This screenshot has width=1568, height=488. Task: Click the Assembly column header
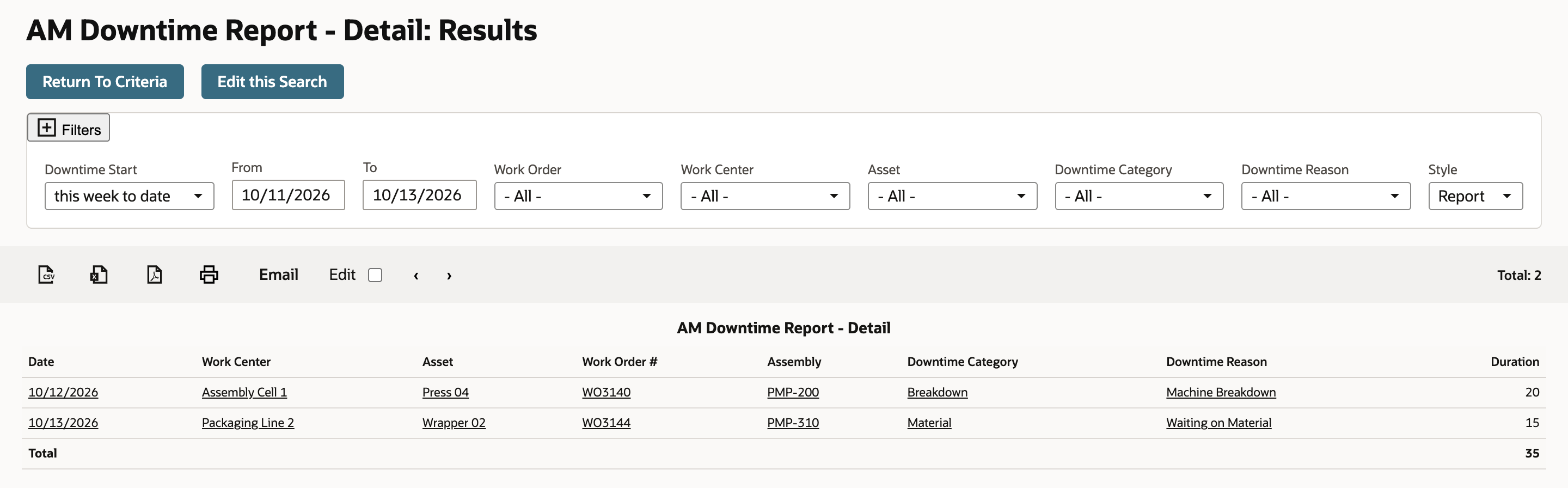794,362
